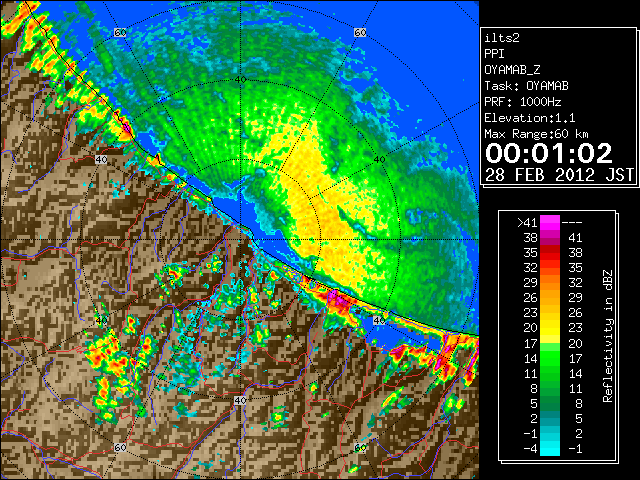The width and height of the screenshot is (640, 480).
Task: Select the 'Elevation:1.1' value
Action: (x=530, y=118)
